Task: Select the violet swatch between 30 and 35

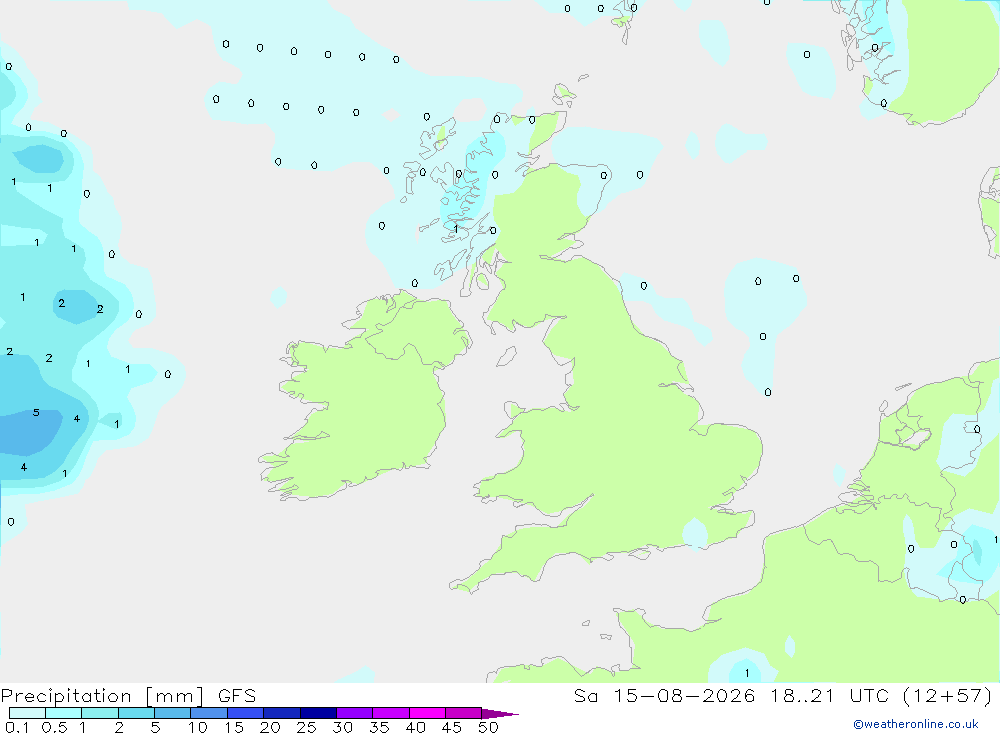Action: click(355, 713)
